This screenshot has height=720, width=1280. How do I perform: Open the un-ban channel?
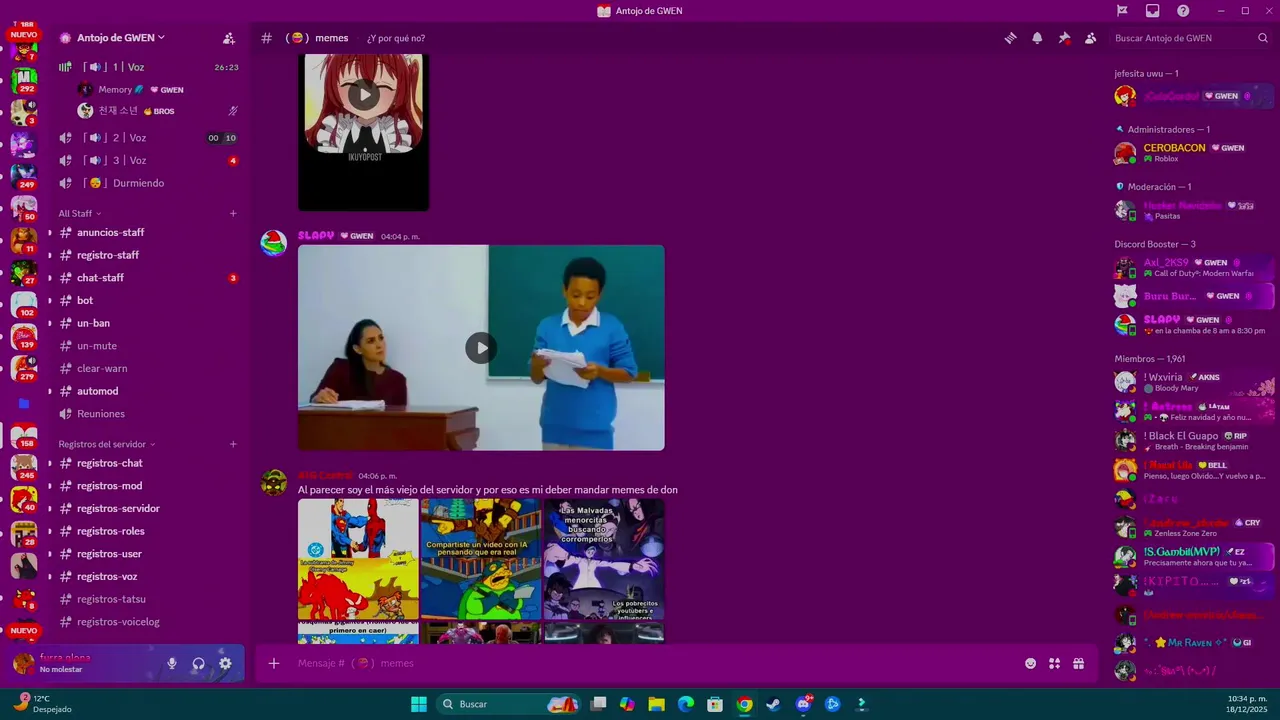tap(148, 323)
